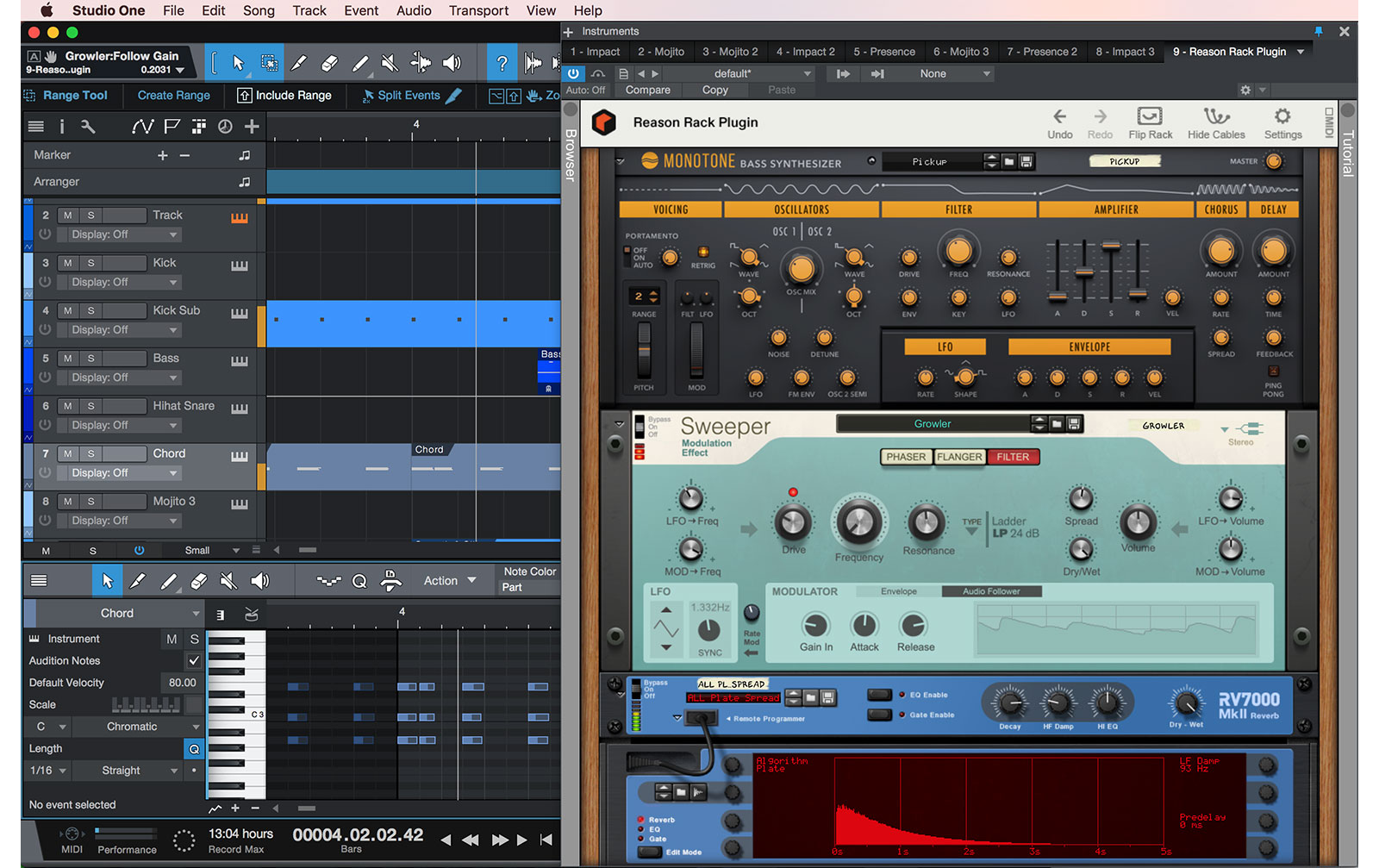This screenshot has width=1379, height=868.
Task: Click the Copy button in plugin header
Action: click(715, 91)
